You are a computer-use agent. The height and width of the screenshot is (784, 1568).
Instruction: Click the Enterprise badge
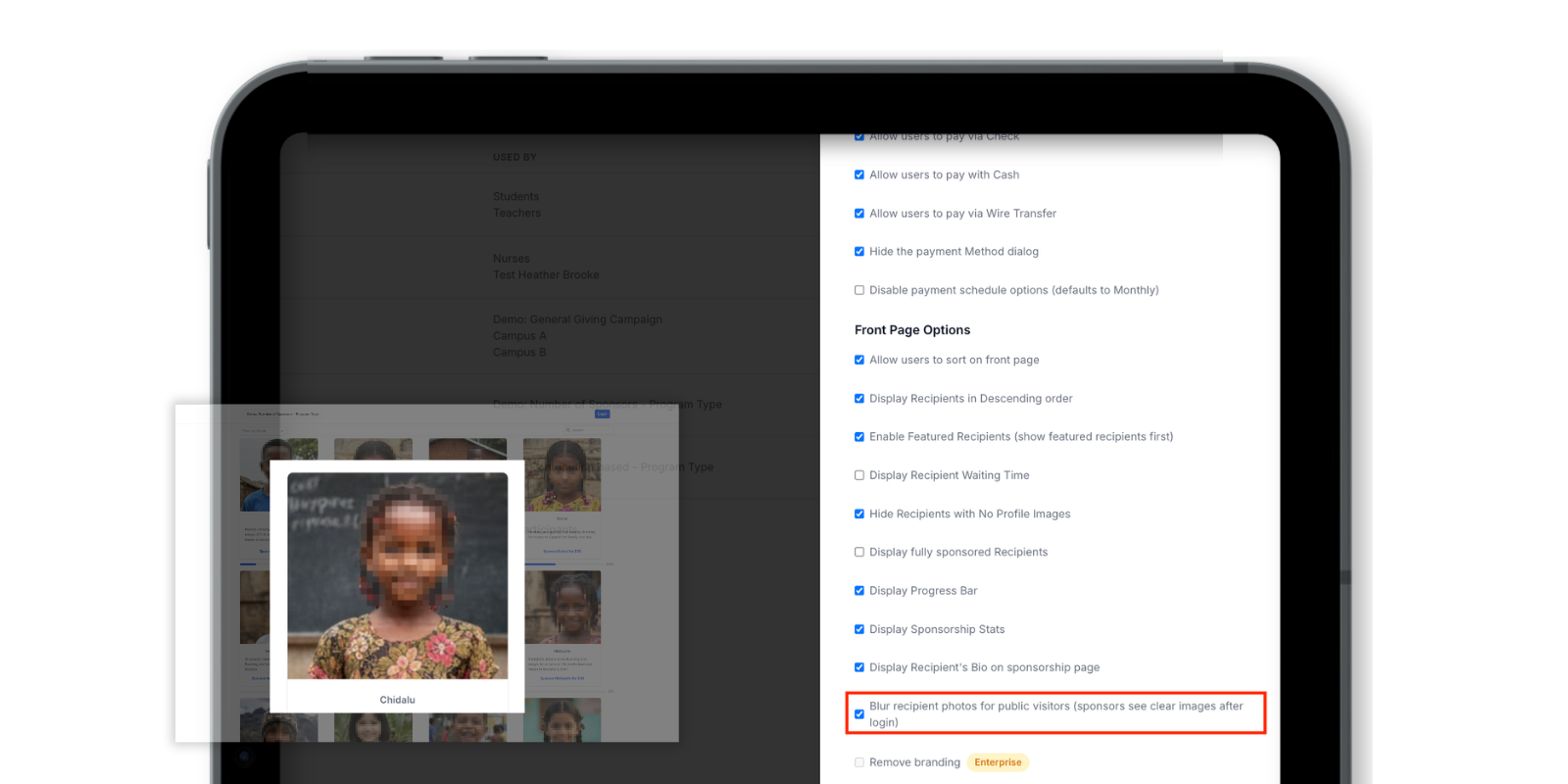tap(998, 762)
